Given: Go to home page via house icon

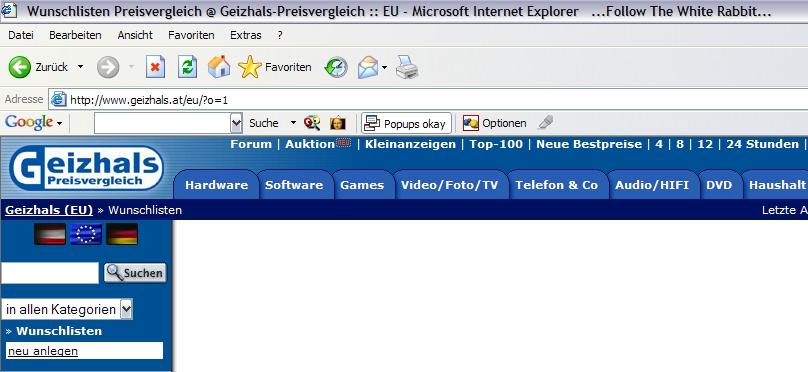Looking at the screenshot, I should 219,67.
